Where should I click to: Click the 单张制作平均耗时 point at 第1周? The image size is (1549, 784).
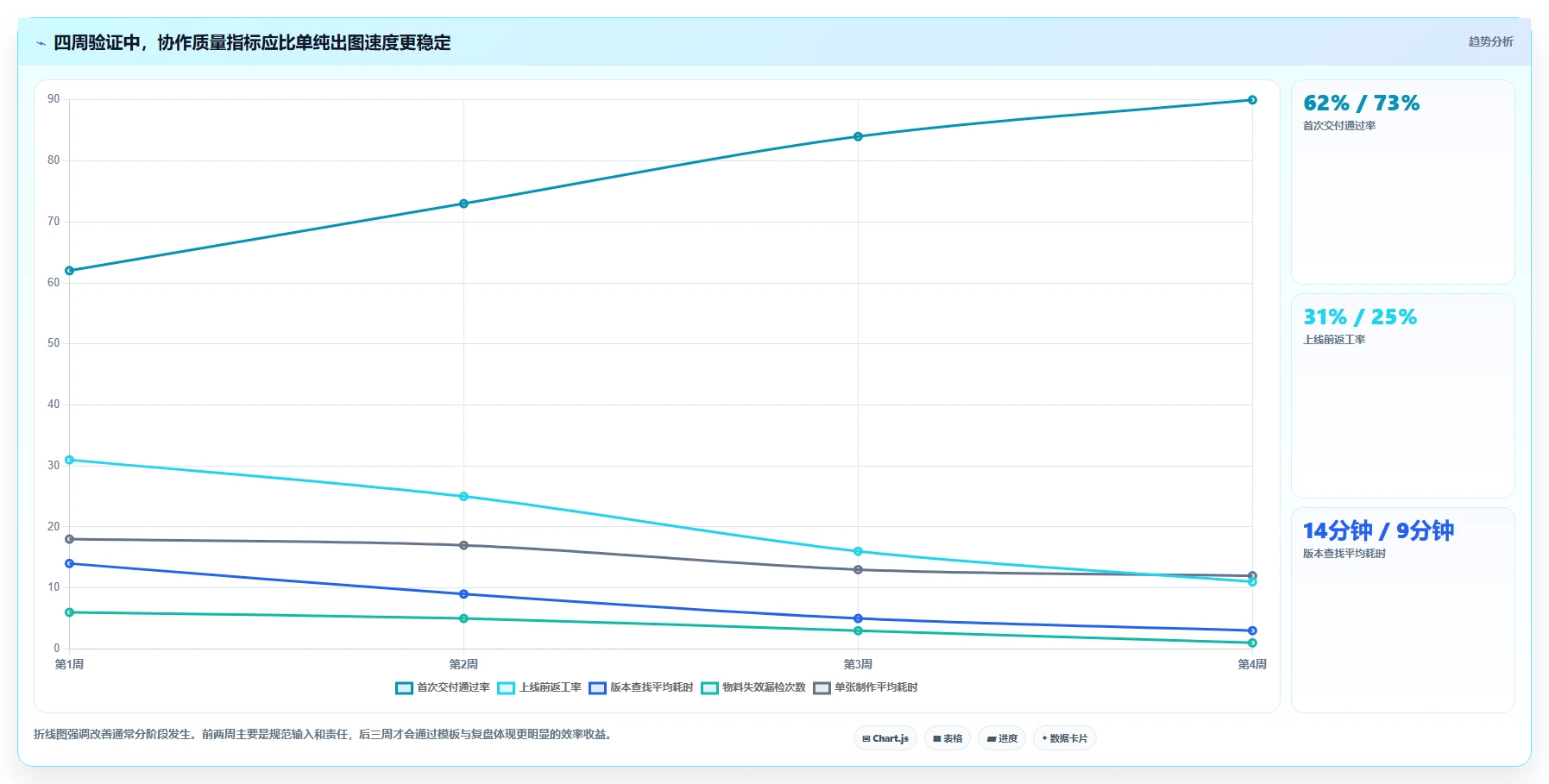point(70,539)
